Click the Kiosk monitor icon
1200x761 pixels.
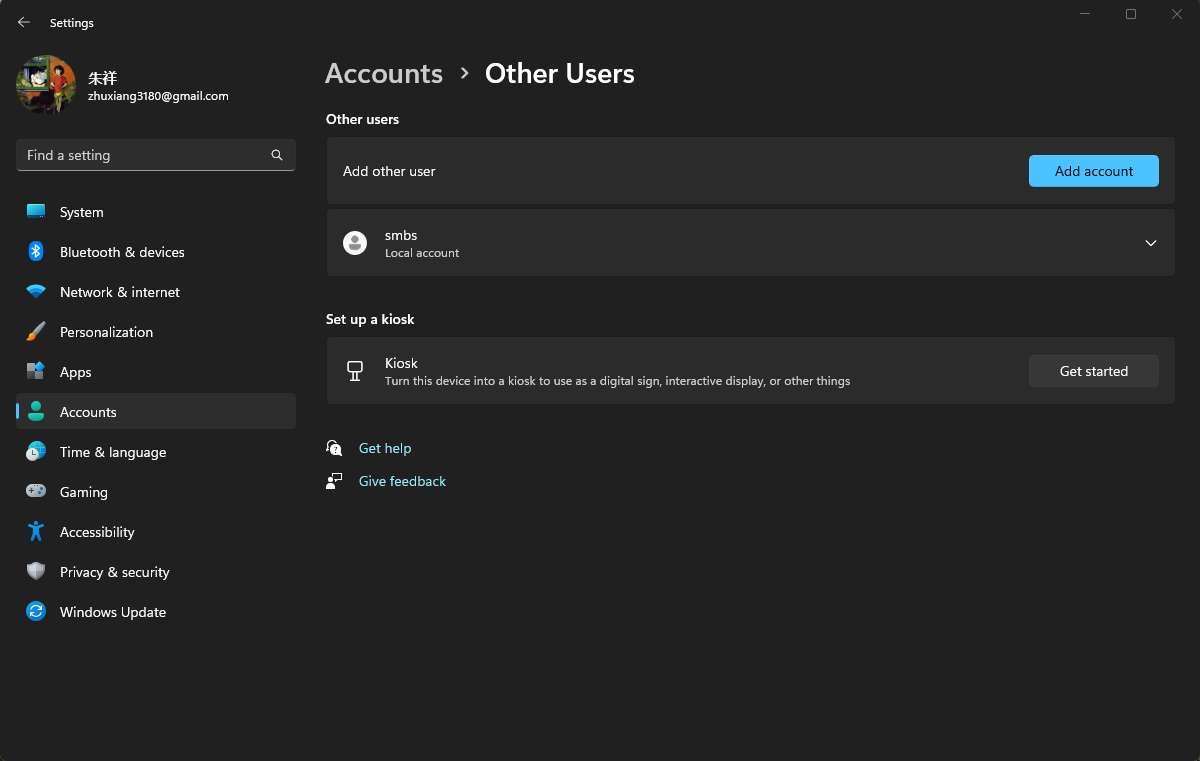(x=354, y=370)
